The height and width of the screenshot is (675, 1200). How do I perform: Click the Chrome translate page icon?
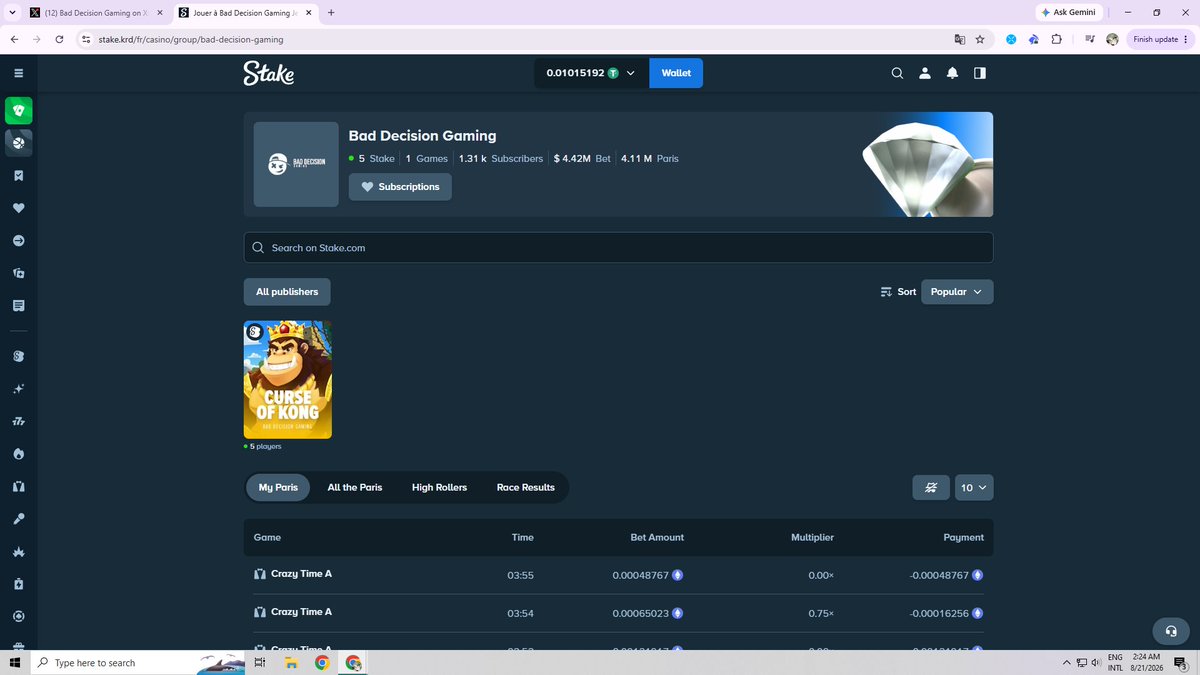pyautogui.click(x=959, y=39)
